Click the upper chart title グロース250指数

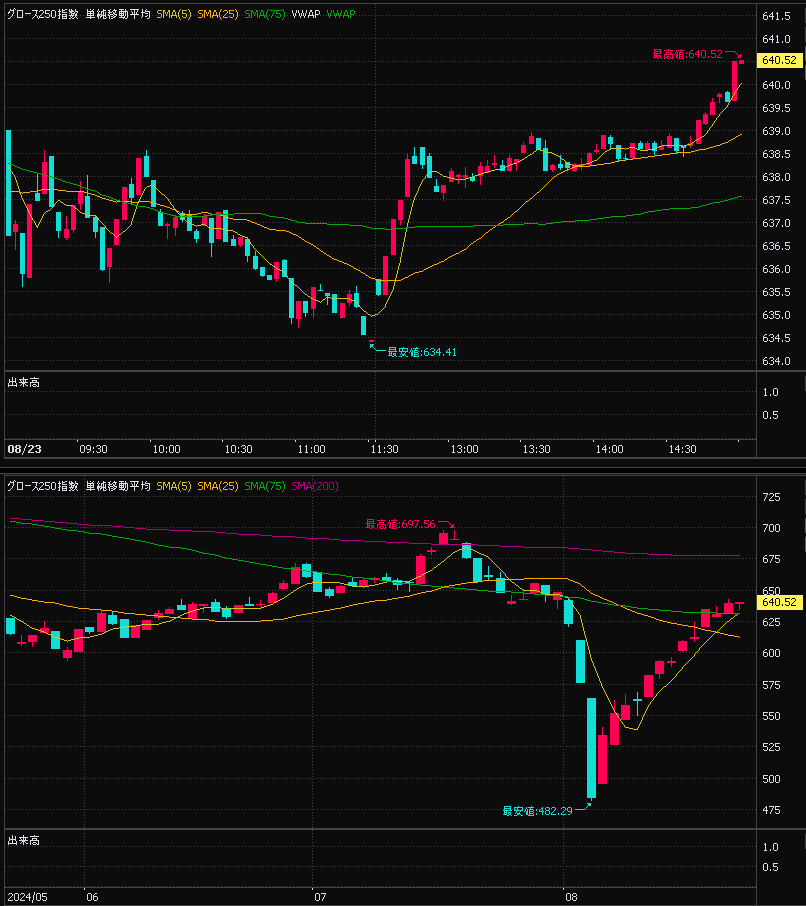tap(43, 14)
